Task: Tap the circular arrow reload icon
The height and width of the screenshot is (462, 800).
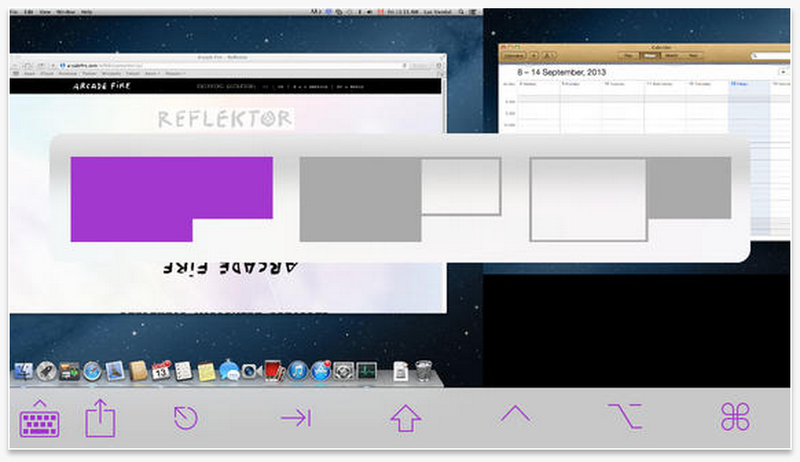Action: click(x=185, y=418)
